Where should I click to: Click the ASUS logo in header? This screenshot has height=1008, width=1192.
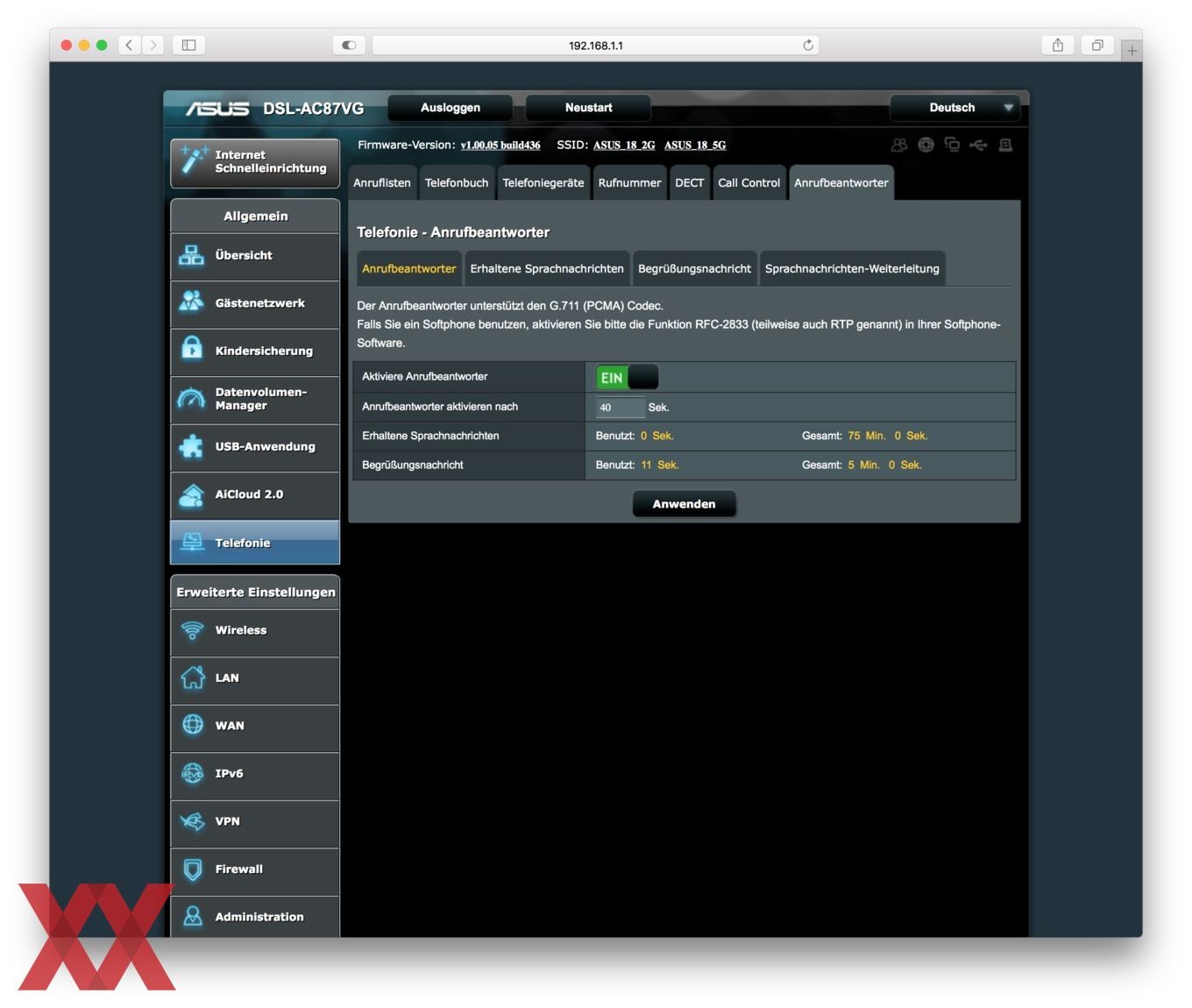216,109
